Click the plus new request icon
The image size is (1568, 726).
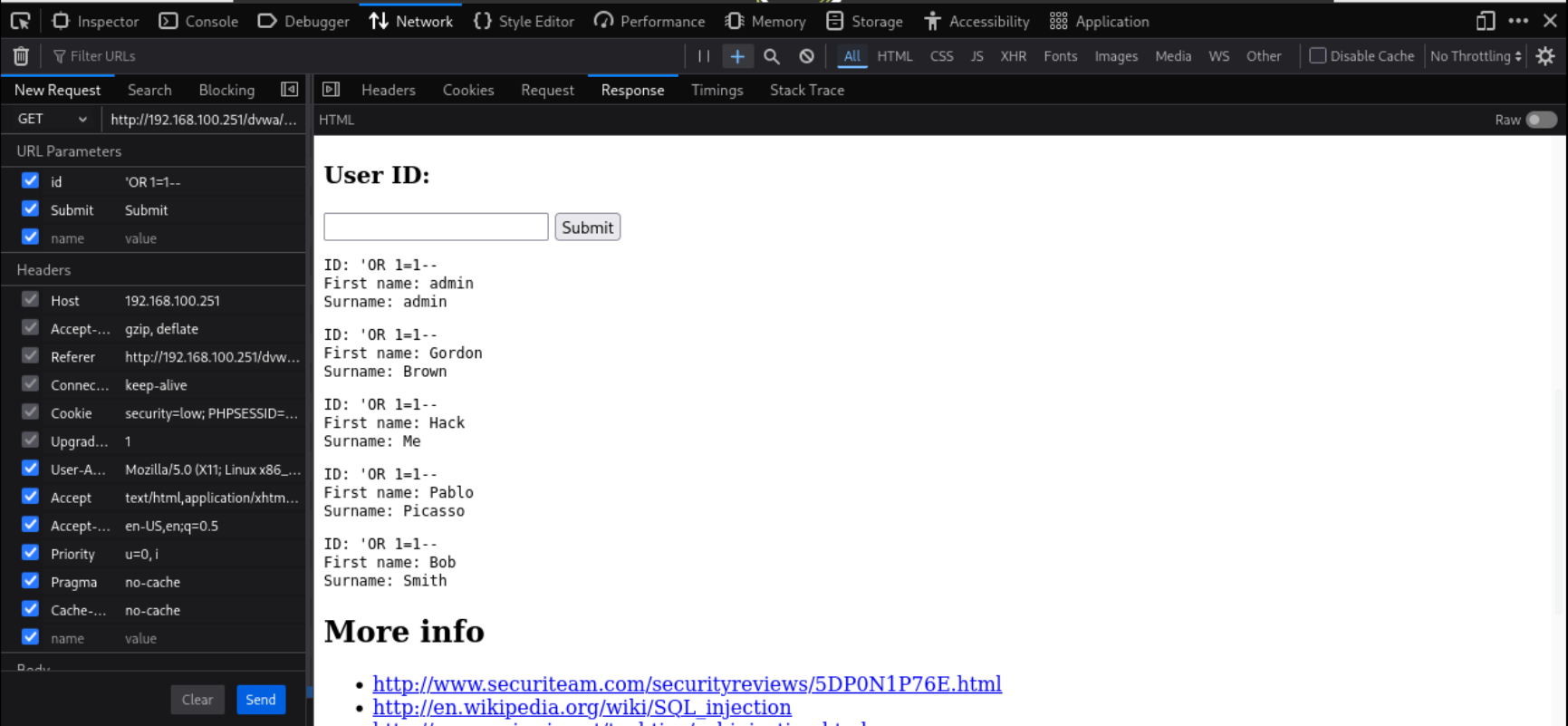tap(737, 56)
